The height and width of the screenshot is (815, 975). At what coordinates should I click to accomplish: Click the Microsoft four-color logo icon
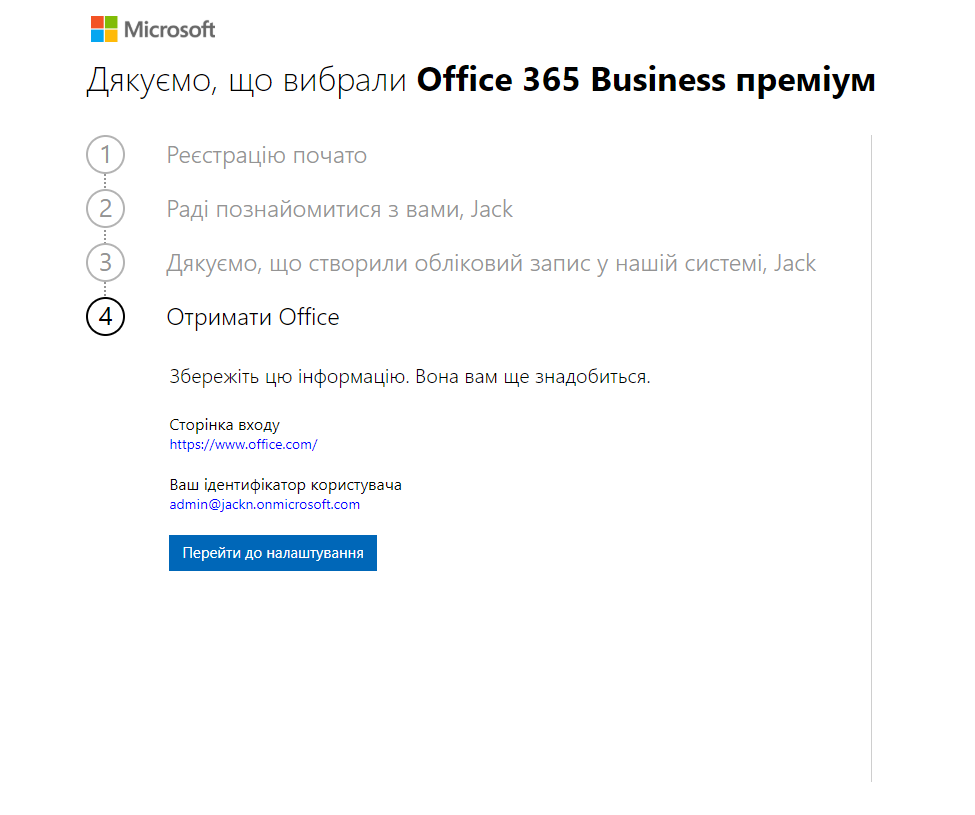point(104,29)
